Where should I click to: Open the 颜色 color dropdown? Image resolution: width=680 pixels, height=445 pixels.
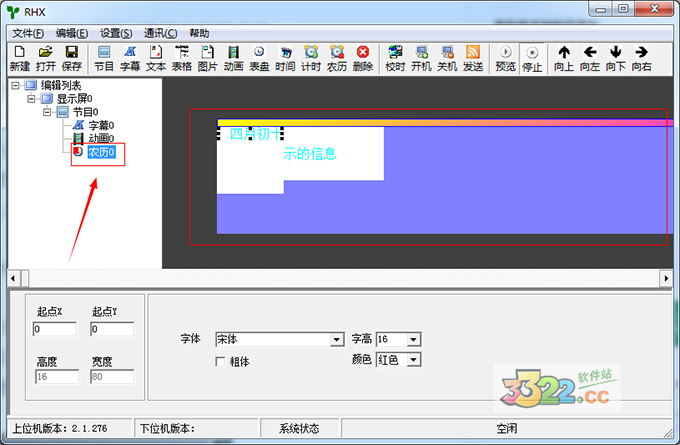coord(414,360)
